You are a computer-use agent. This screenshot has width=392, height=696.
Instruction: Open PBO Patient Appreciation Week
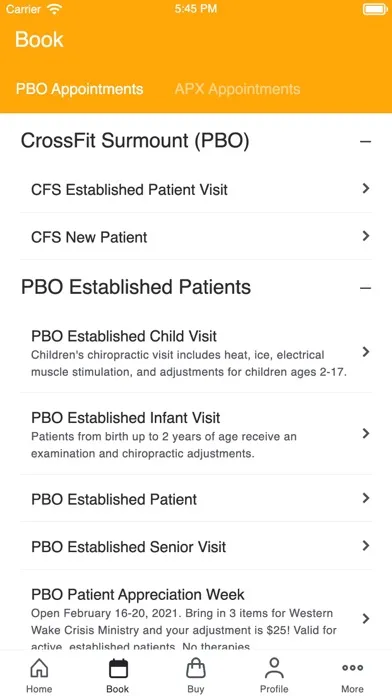[196, 612]
